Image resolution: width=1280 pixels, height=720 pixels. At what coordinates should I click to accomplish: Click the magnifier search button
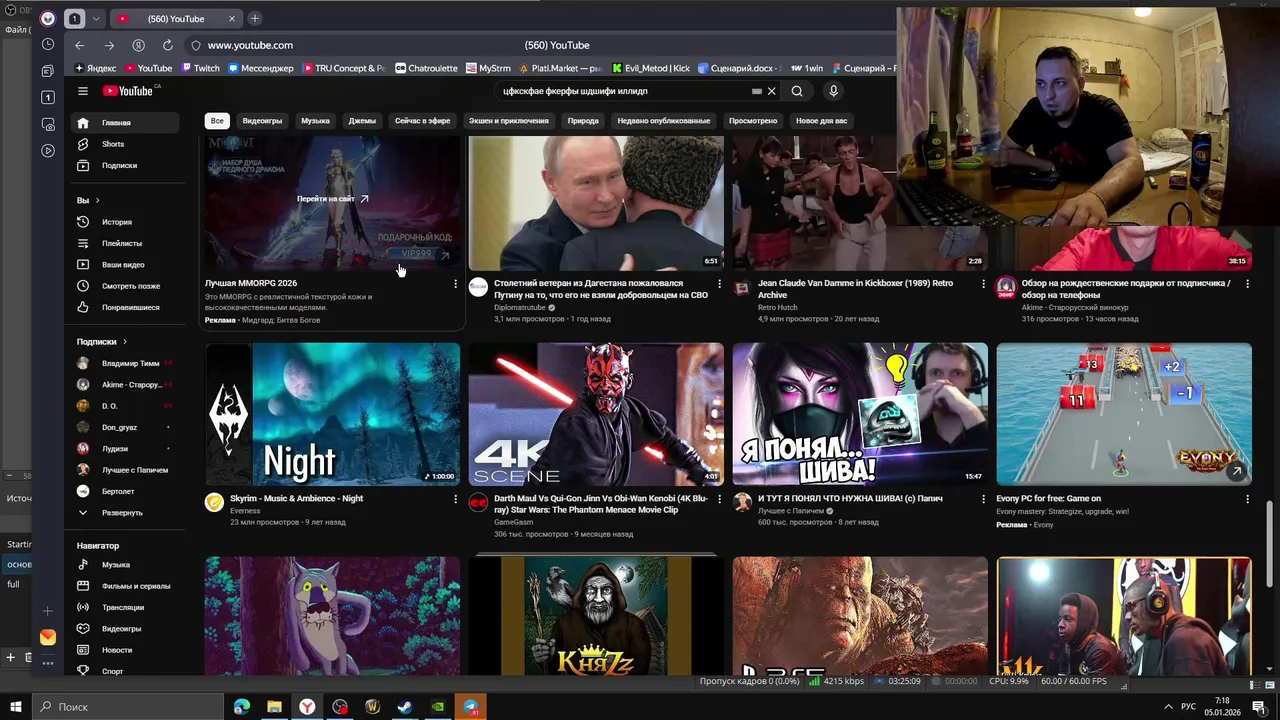click(797, 91)
